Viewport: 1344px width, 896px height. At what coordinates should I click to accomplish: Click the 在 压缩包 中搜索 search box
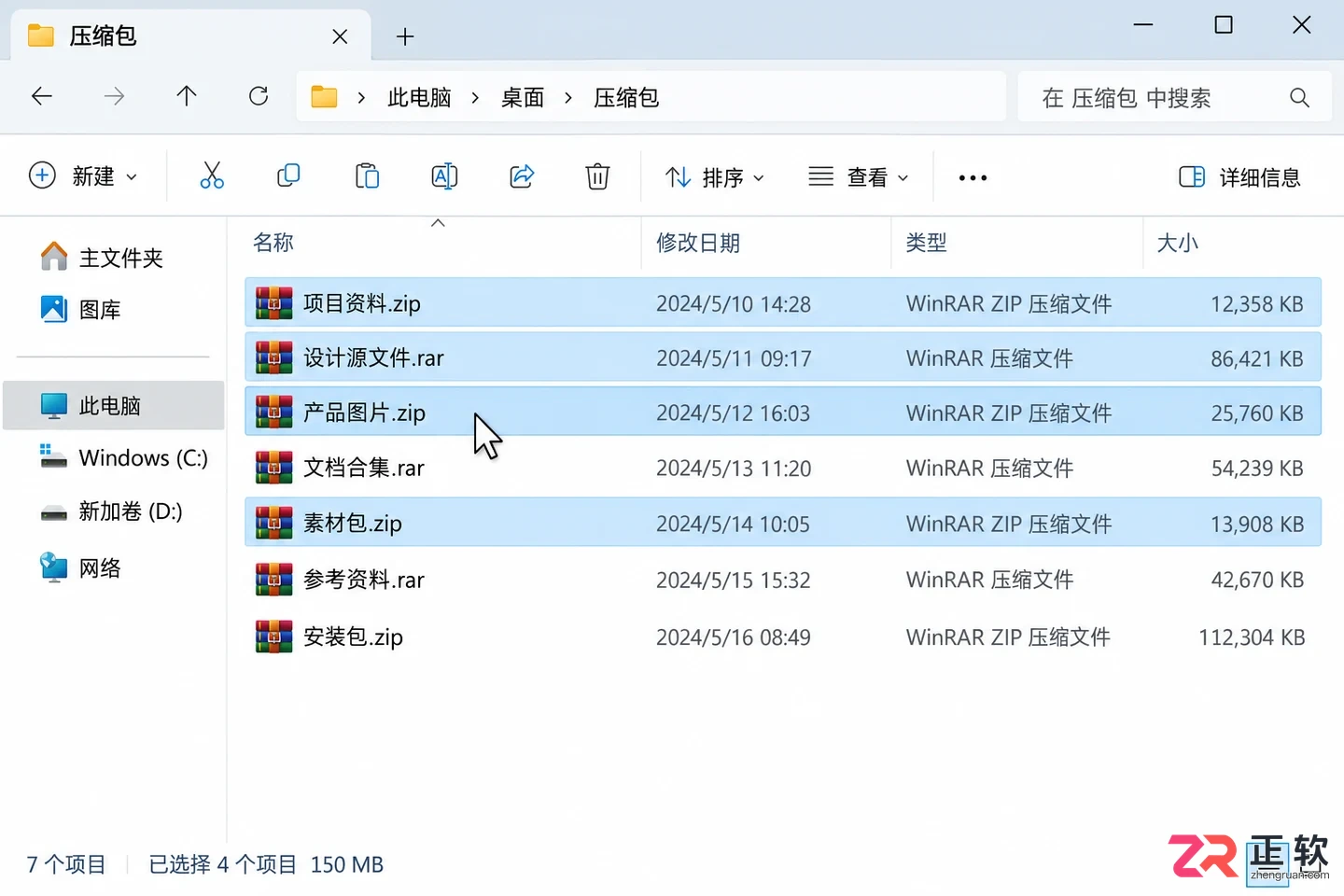pyautogui.click(x=1174, y=97)
